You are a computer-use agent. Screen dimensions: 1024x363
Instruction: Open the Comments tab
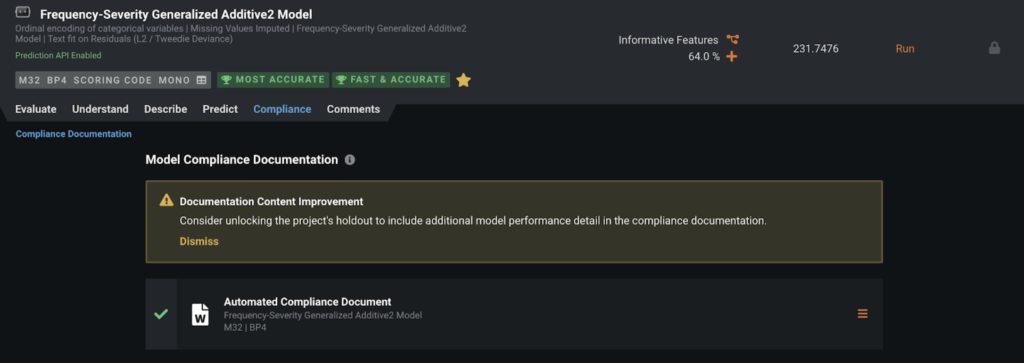coord(353,109)
